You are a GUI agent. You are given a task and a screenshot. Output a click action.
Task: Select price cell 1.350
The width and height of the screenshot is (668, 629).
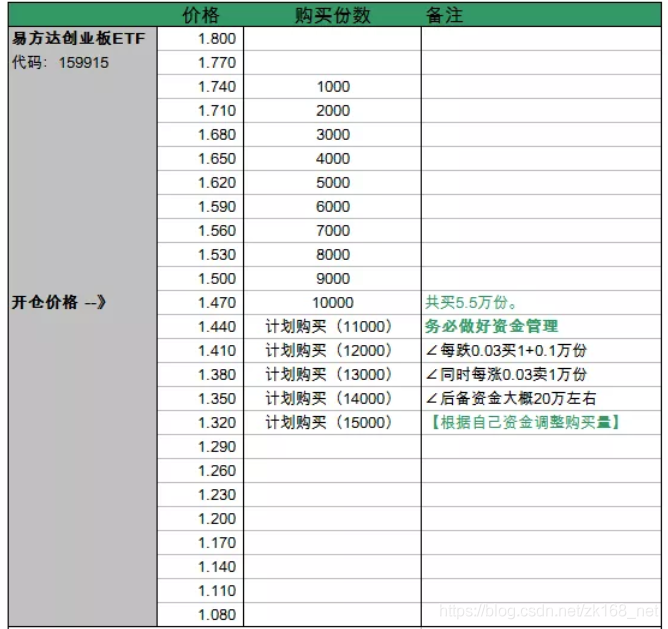click(x=200, y=399)
